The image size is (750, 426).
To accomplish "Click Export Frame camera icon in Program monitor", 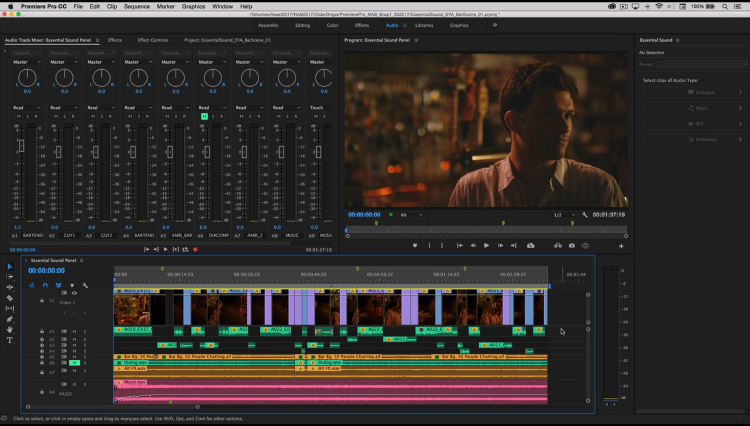I will pos(571,245).
